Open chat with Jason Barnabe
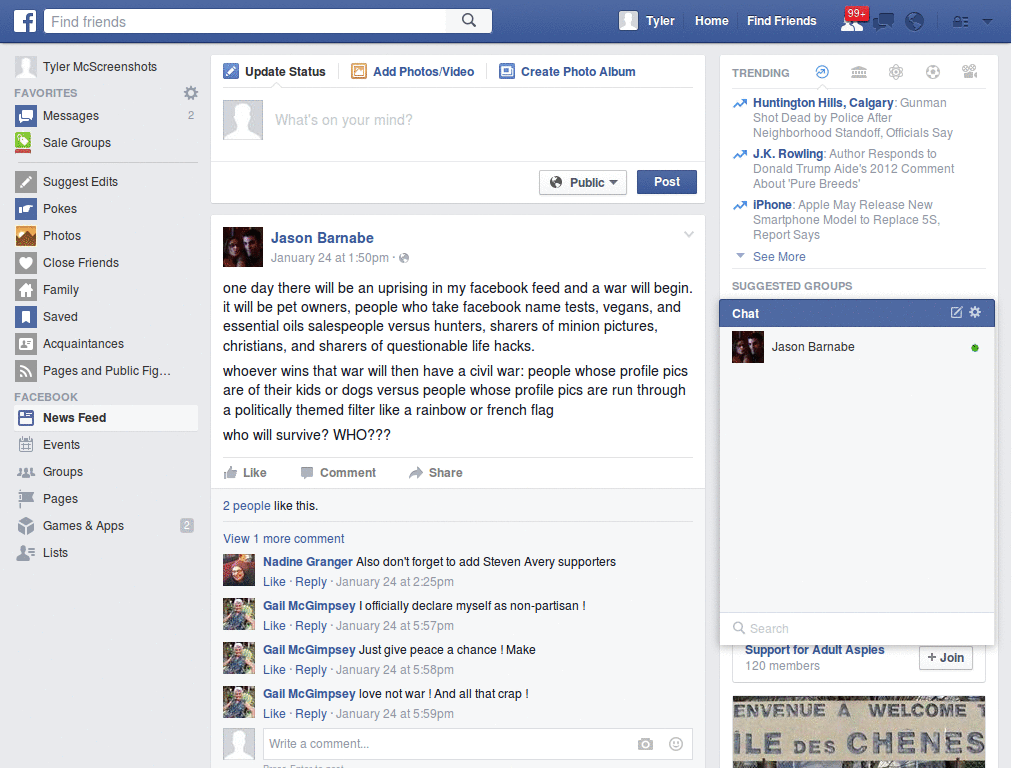The width and height of the screenshot is (1024, 768). (x=857, y=347)
